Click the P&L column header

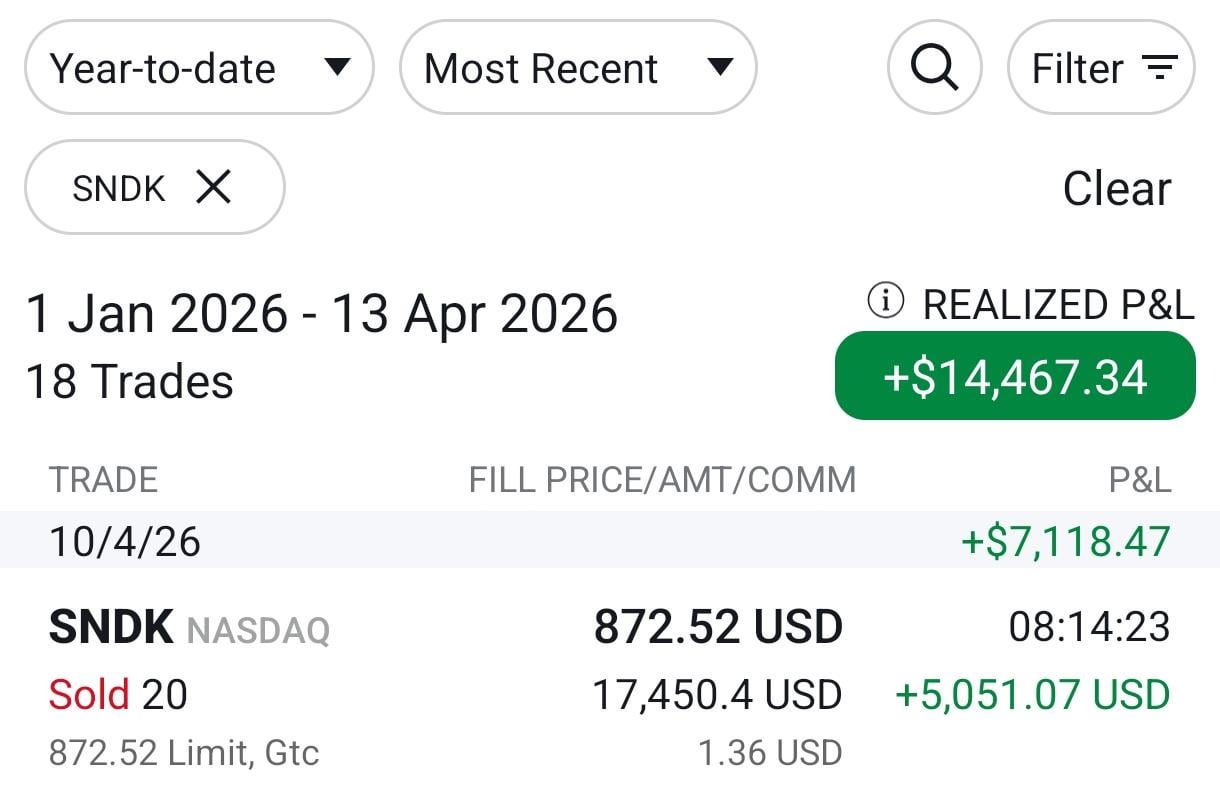tap(1139, 480)
